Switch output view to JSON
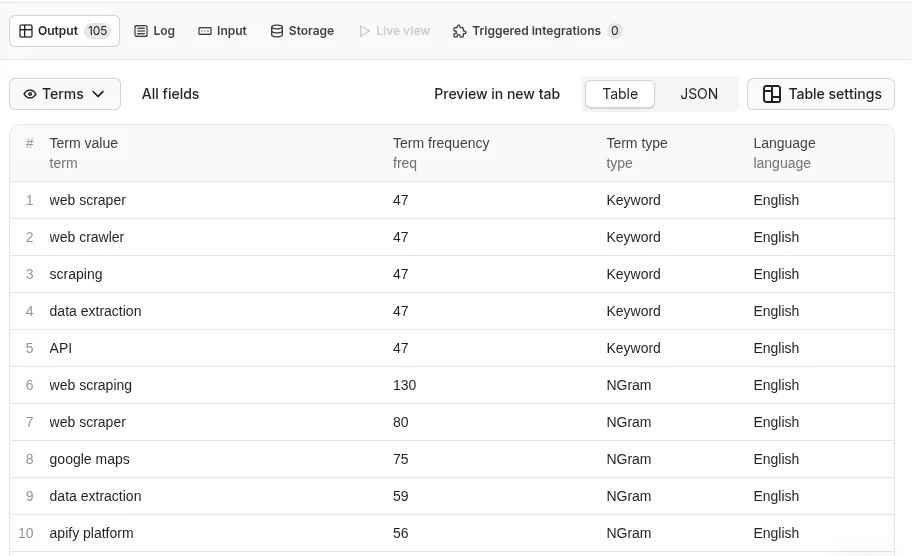This screenshot has width=912, height=556. point(698,94)
